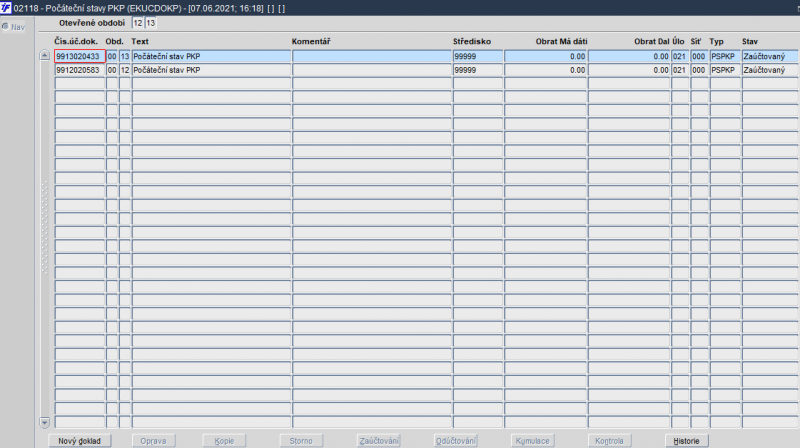The width and height of the screenshot is (800, 448).
Task: Click the Obrat Dal column header
Action: click(652, 41)
